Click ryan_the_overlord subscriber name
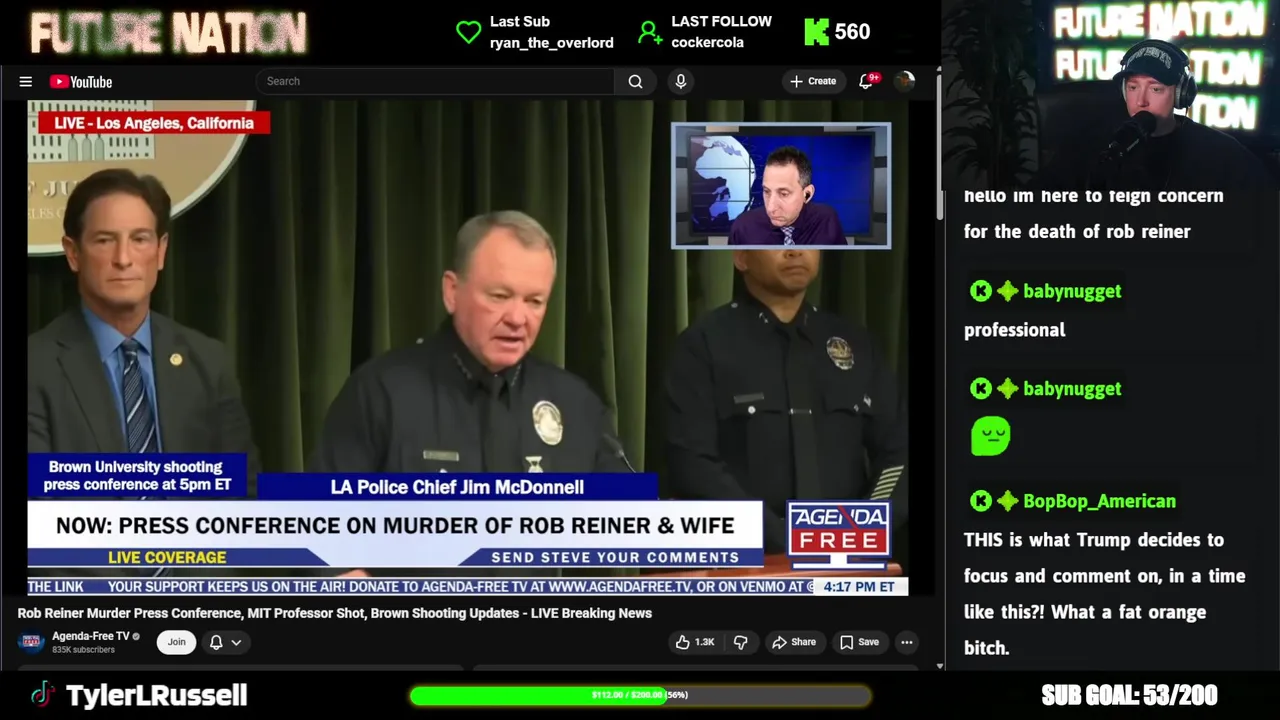The width and height of the screenshot is (1280, 720). pos(551,42)
